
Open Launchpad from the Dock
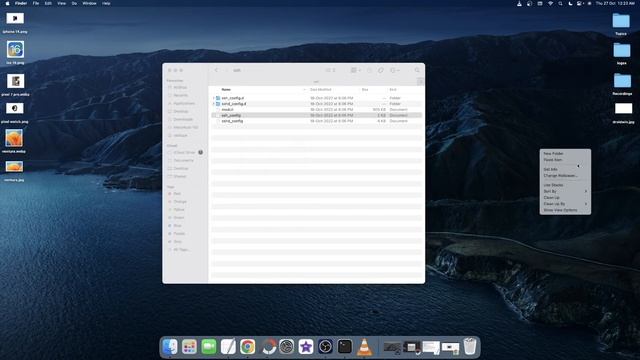pos(189,347)
